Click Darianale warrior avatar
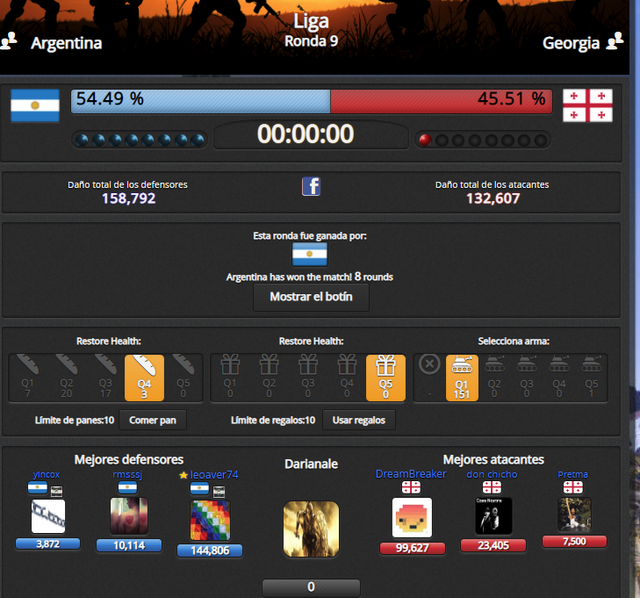 [x=311, y=529]
